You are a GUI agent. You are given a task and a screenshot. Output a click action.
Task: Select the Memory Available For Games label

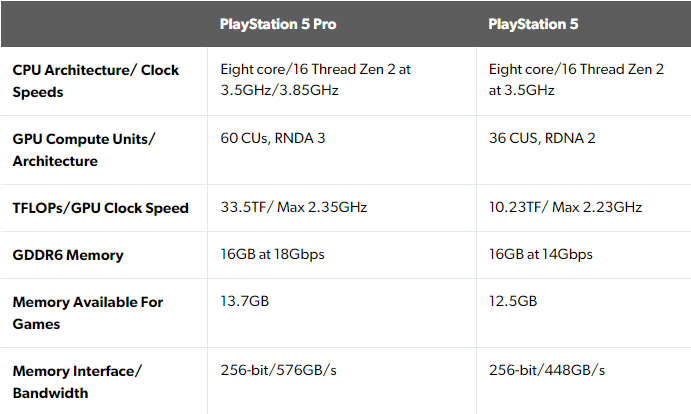pos(88,313)
